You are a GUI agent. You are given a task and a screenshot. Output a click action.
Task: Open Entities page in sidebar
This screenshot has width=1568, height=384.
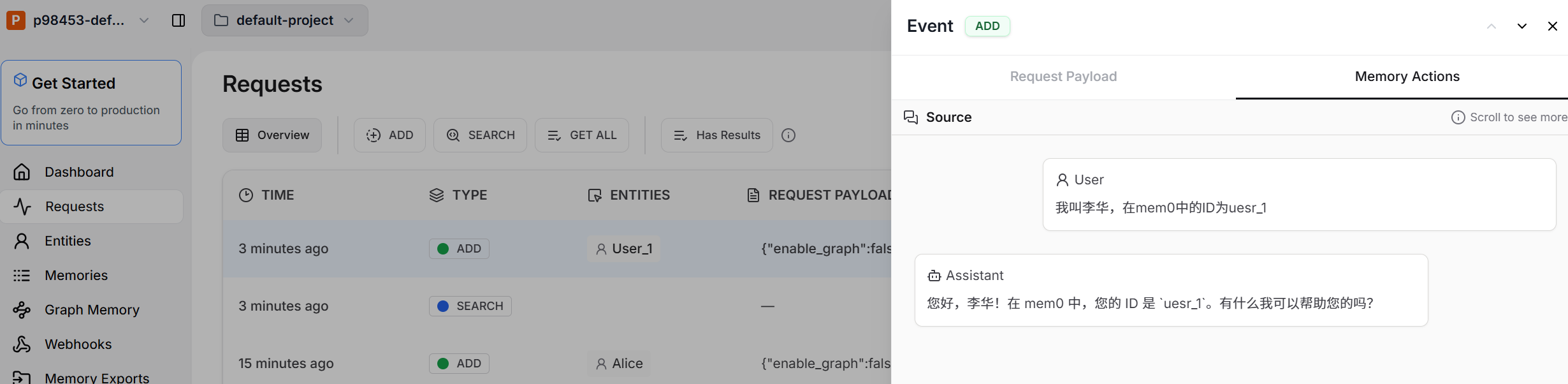pyautogui.click(x=68, y=241)
